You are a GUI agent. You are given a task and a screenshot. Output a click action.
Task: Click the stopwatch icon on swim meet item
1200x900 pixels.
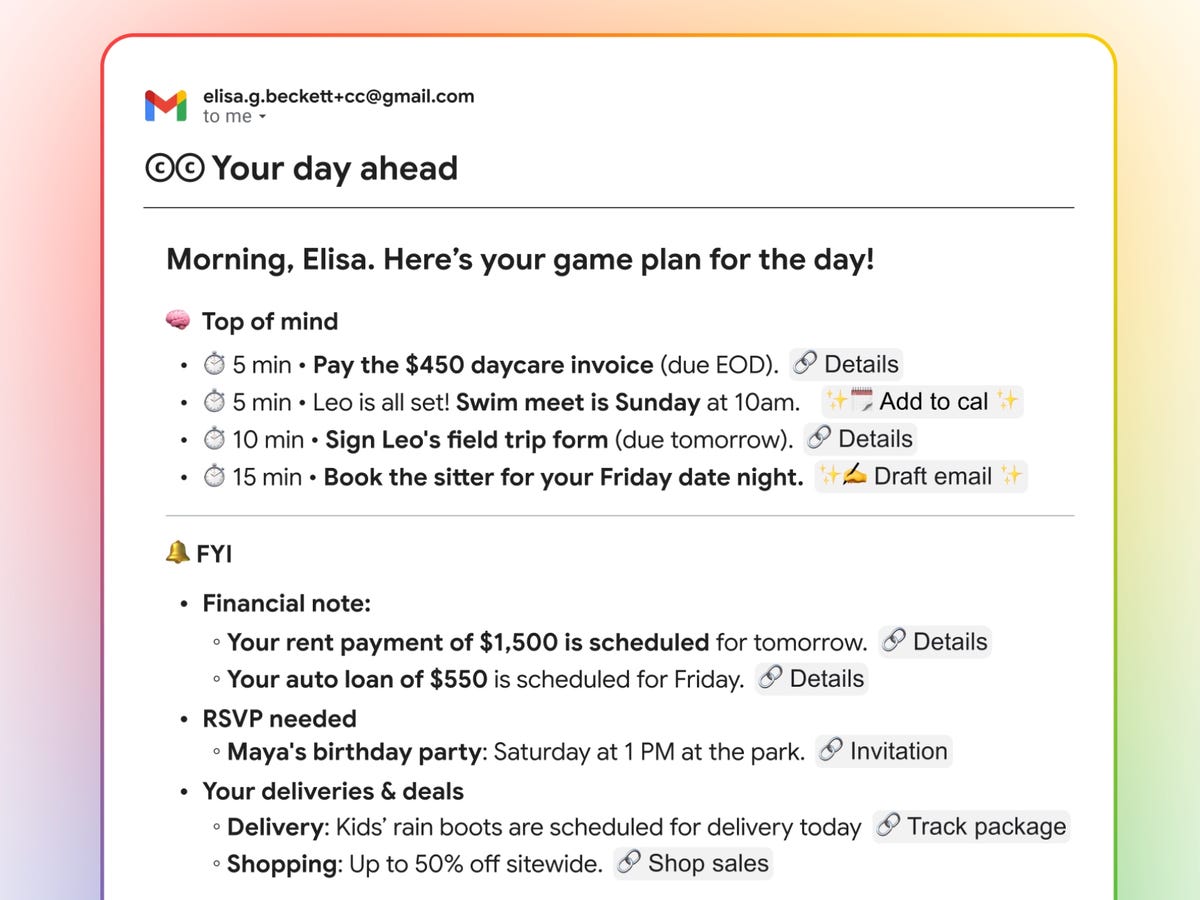coord(214,402)
